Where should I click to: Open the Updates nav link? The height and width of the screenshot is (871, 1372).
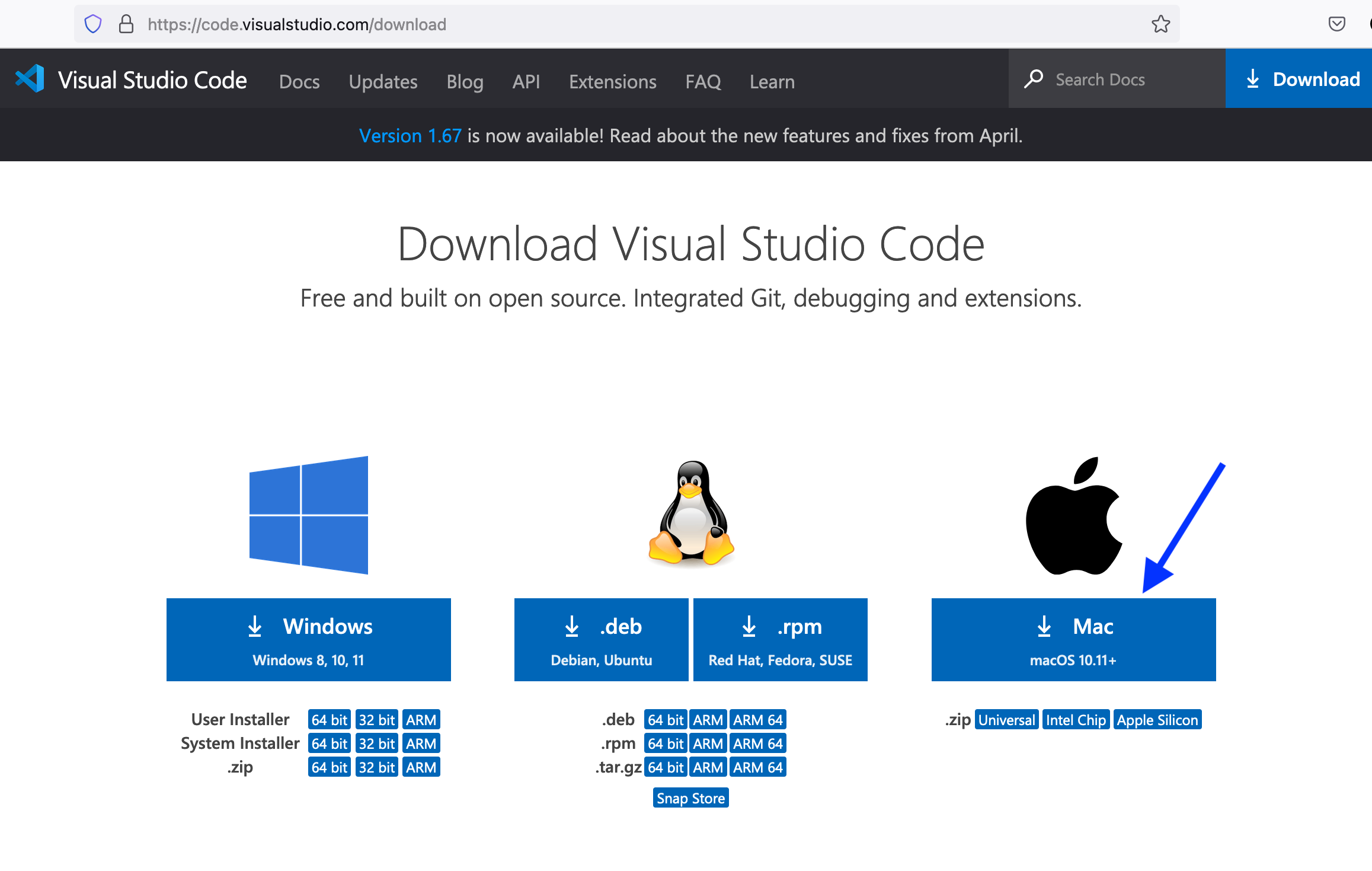click(x=383, y=81)
